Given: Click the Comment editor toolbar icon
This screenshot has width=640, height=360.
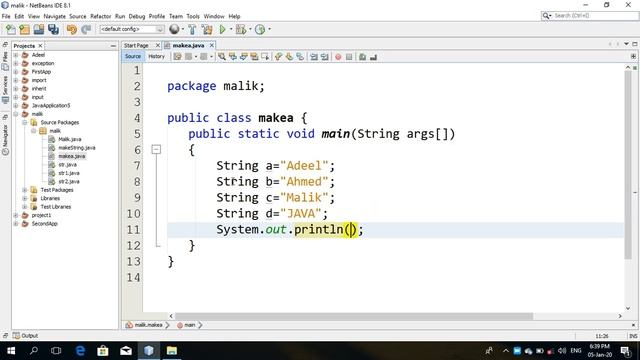Looking at the screenshot, I should click(362, 57).
